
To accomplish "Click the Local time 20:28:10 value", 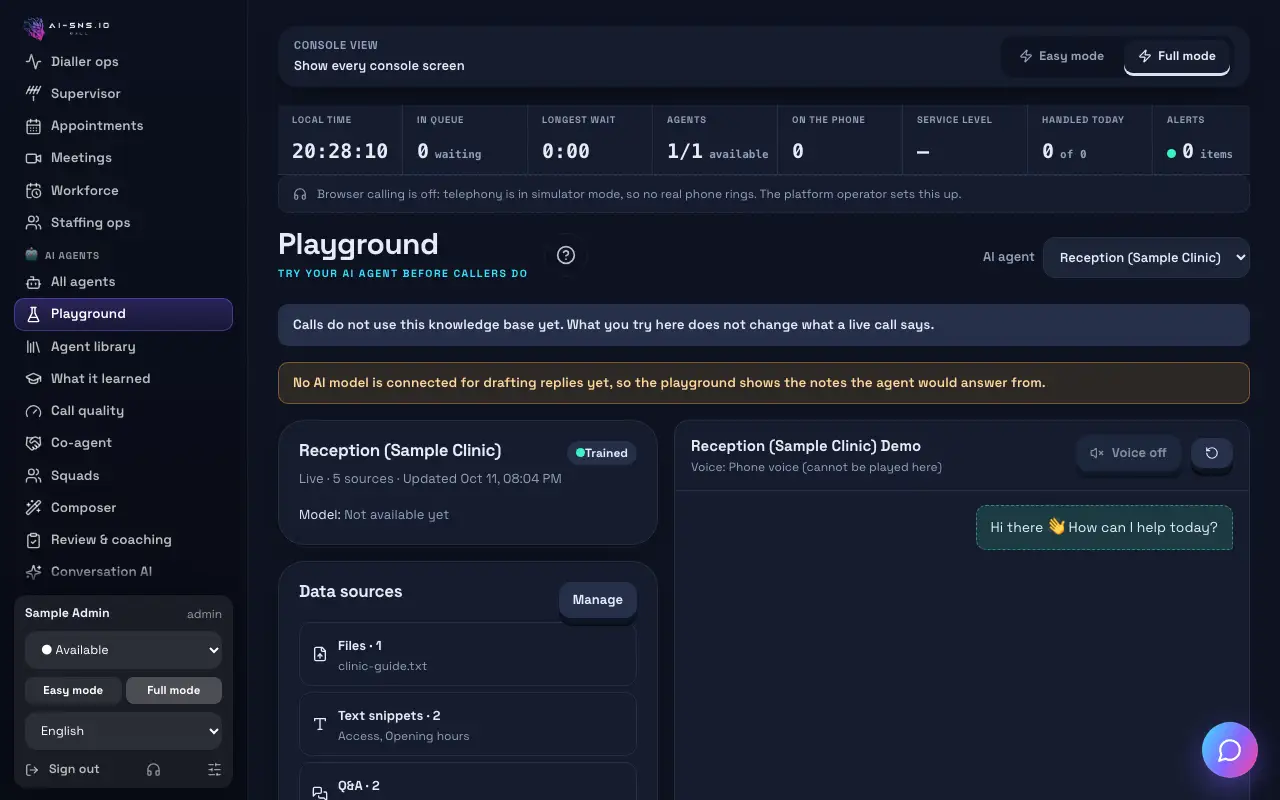I will coord(340,151).
